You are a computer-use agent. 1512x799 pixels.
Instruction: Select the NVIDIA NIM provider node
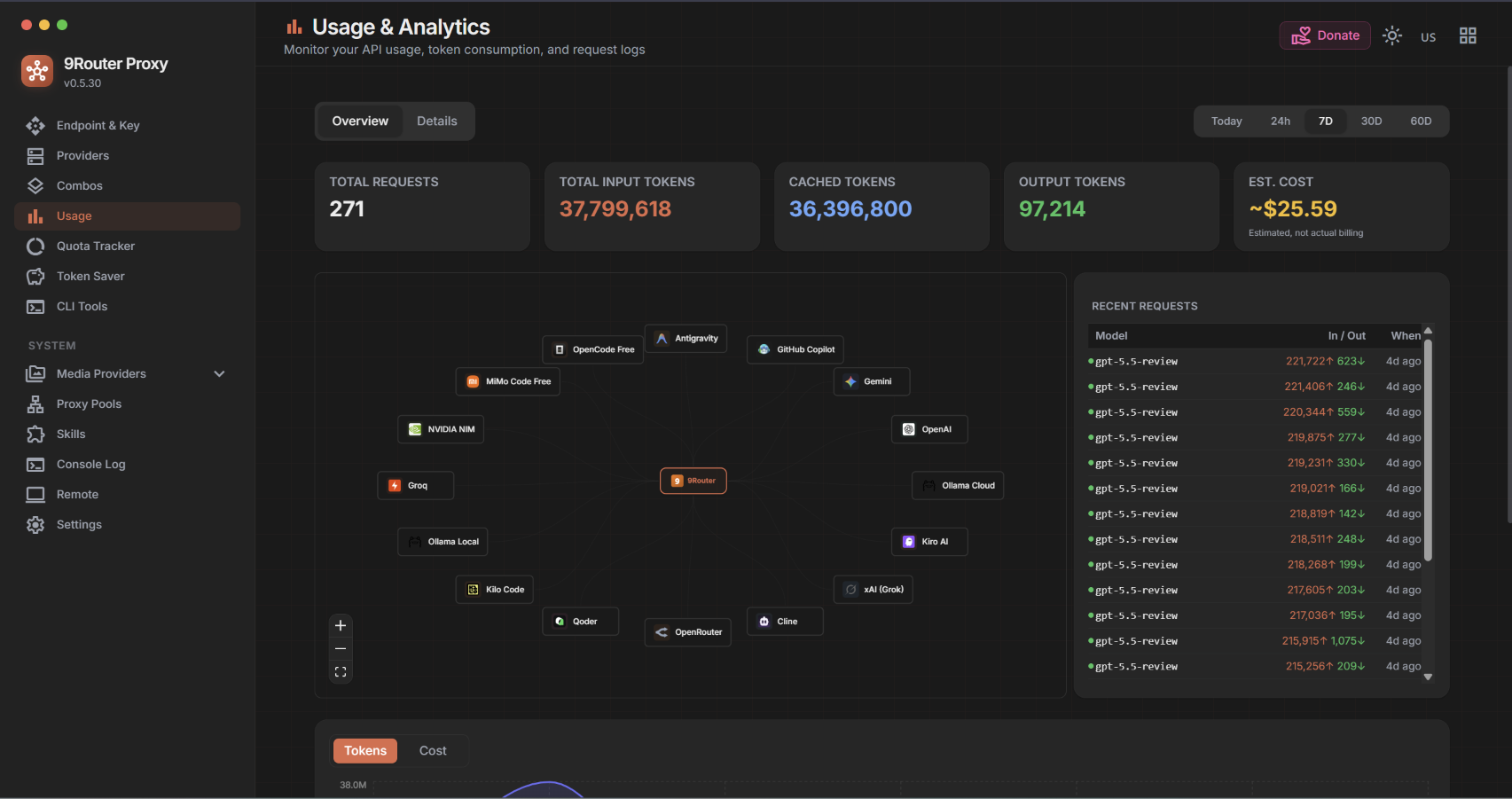pyautogui.click(x=441, y=429)
